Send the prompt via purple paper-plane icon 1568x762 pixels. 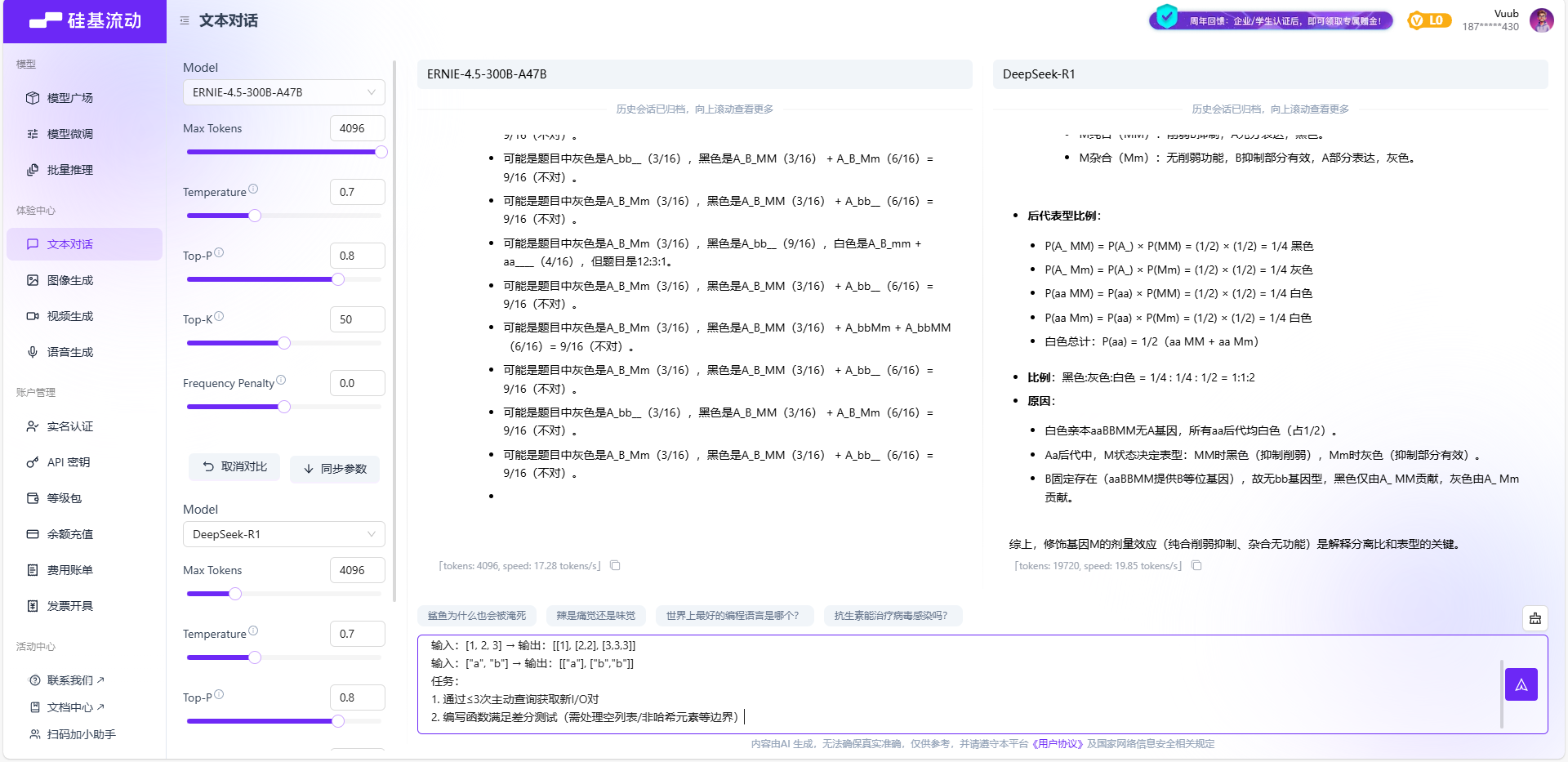coord(1521,684)
